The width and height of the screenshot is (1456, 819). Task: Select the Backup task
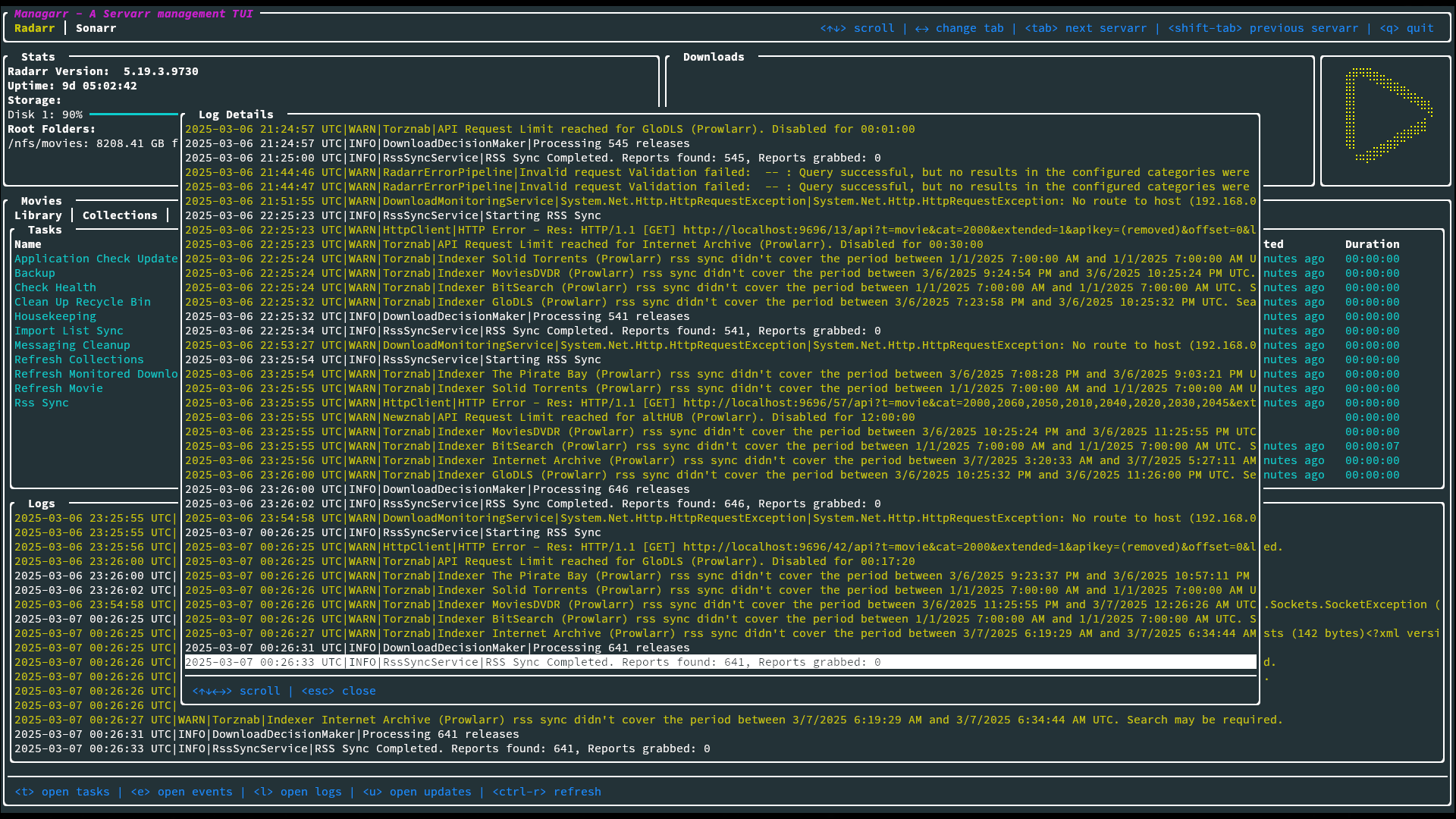point(35,273)
